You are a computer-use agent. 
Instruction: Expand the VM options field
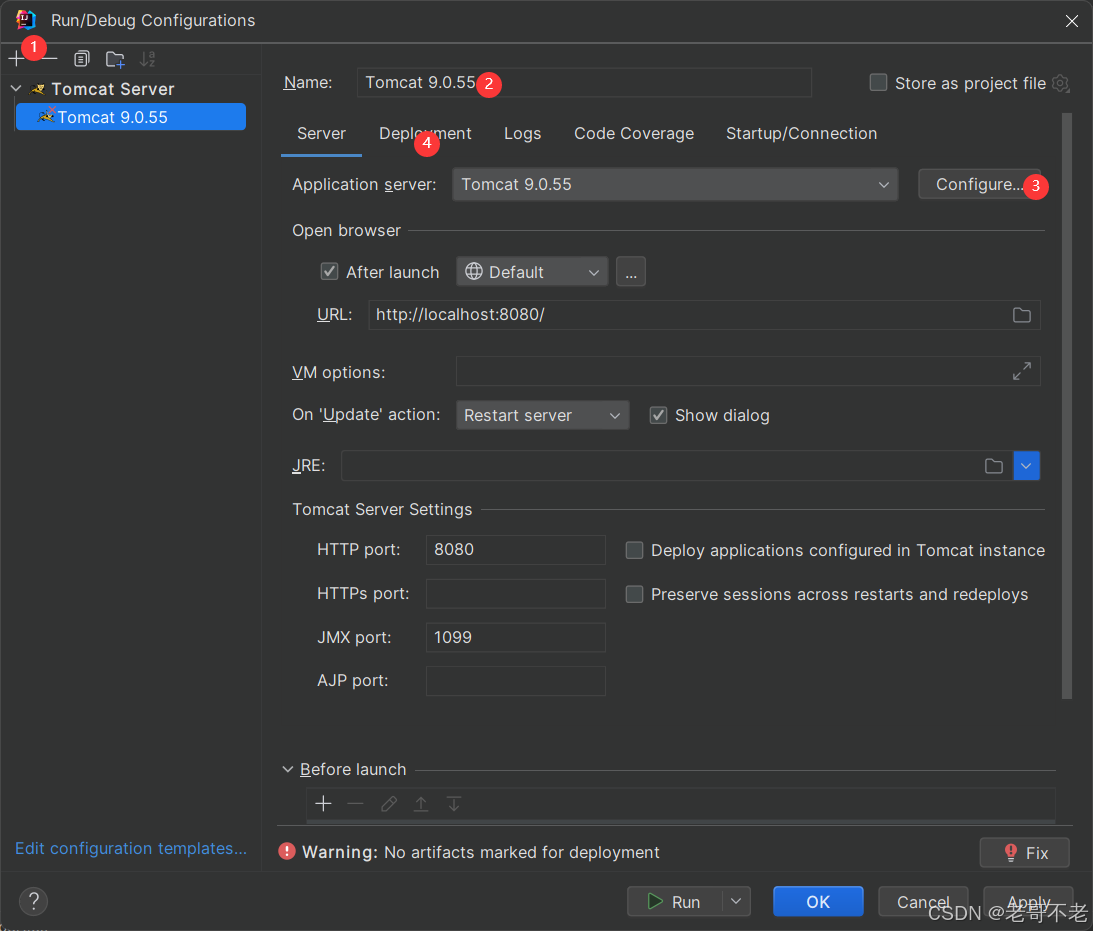(1021, 371)
